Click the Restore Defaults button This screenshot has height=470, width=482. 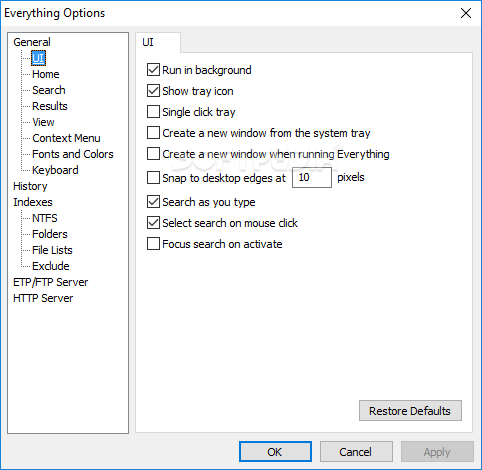pyautogui.click(x=410, y=411)
